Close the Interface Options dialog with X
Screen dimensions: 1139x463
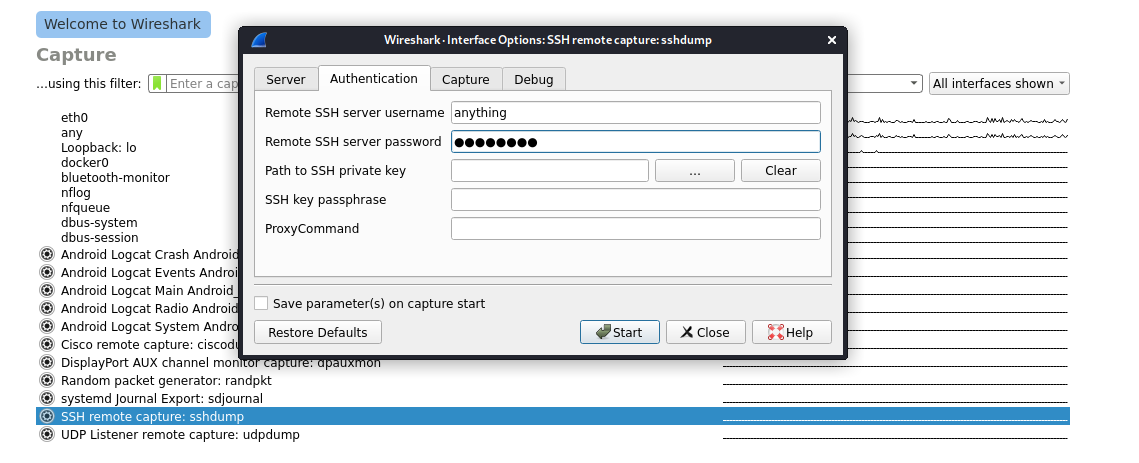tap(832, 40)
